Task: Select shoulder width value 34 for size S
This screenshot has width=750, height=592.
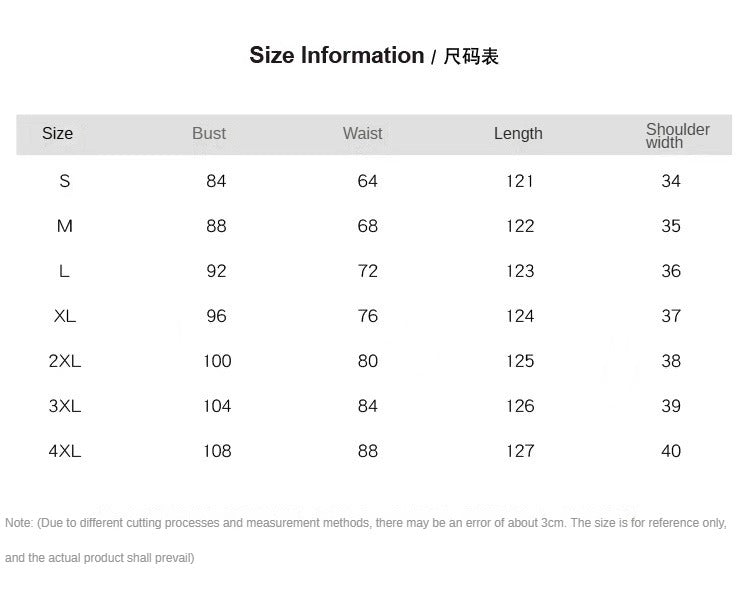Action: point(671,181)
